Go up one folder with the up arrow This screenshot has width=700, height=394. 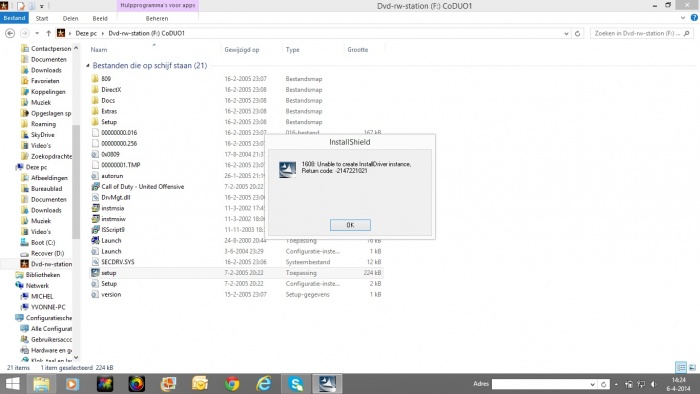click(48, 33)
